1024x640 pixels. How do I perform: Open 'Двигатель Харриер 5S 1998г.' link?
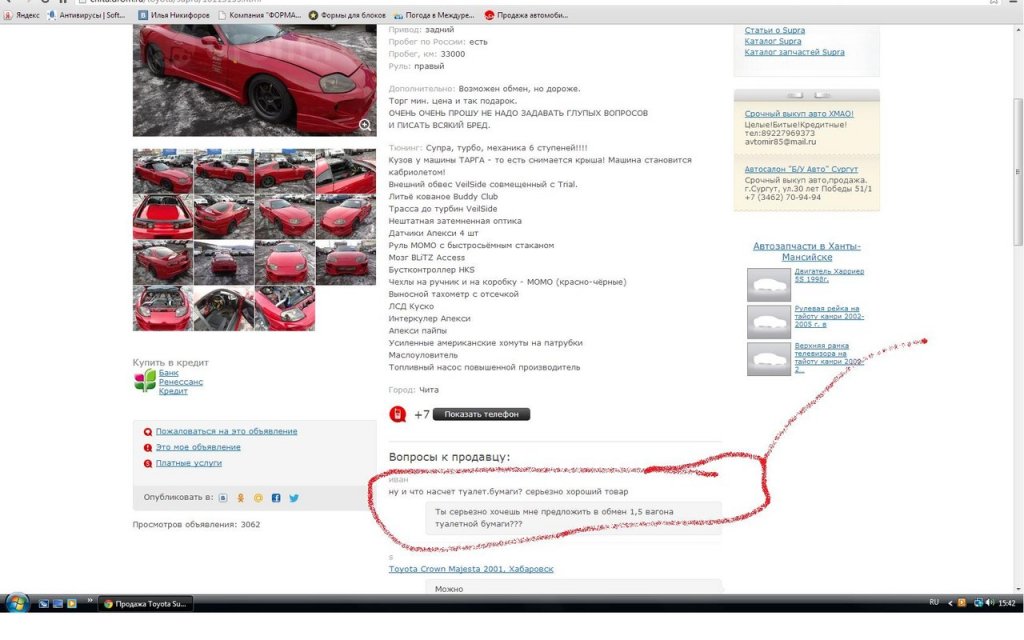pyautogui.click(x=829, y=275)
